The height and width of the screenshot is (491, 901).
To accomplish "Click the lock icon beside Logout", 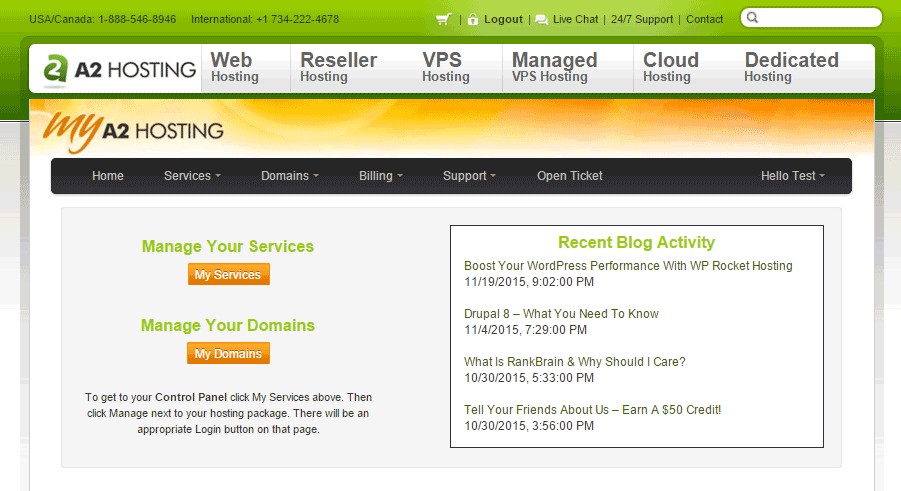I will (473, 20).
